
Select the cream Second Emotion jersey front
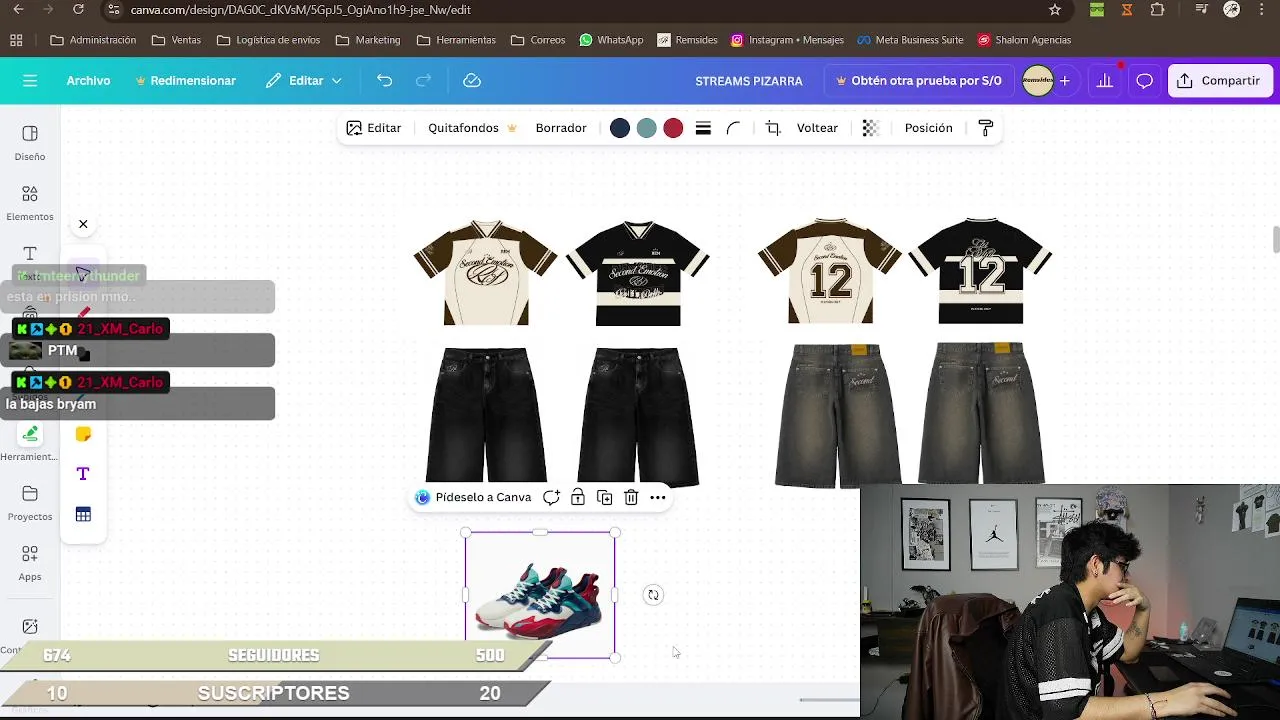(486, 272)
